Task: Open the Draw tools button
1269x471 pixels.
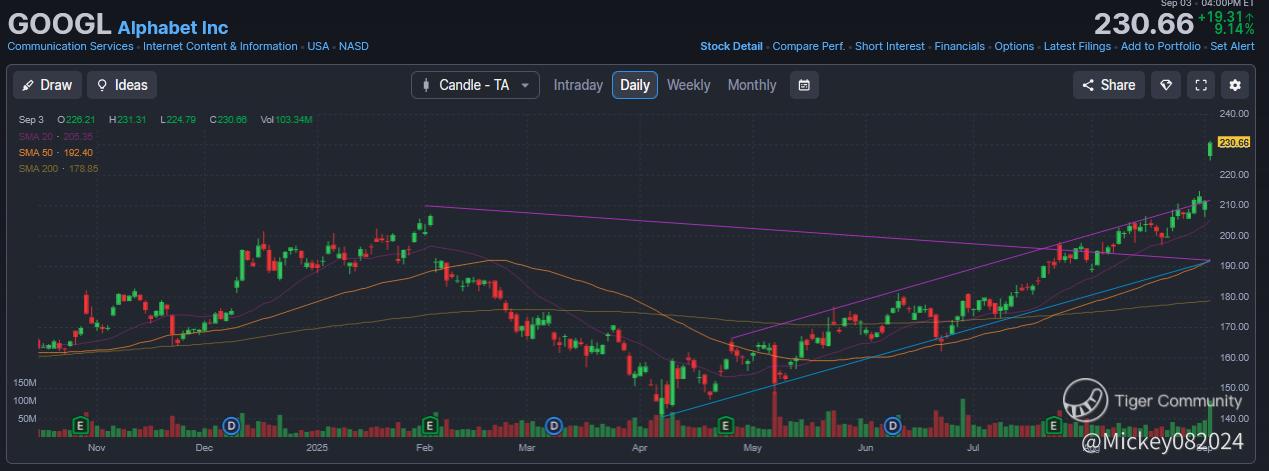Action: click(47, 85)
